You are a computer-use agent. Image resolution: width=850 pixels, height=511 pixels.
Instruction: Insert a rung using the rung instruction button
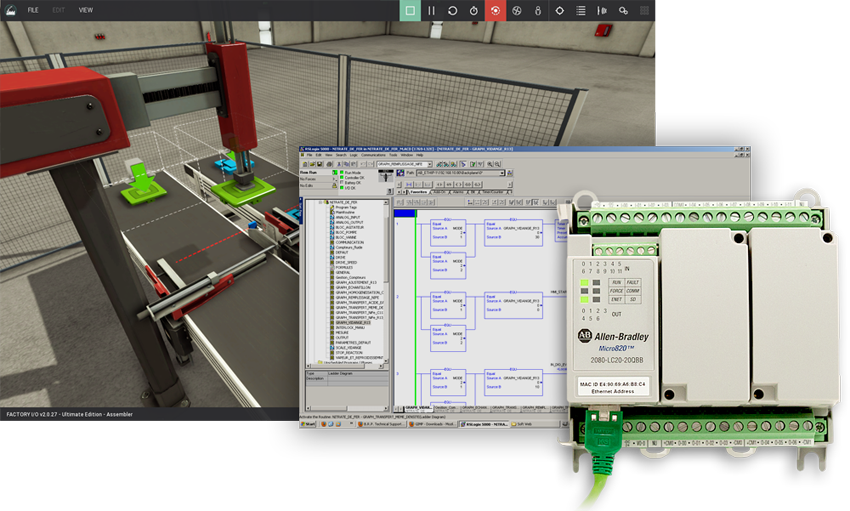(x=408, y=184)
